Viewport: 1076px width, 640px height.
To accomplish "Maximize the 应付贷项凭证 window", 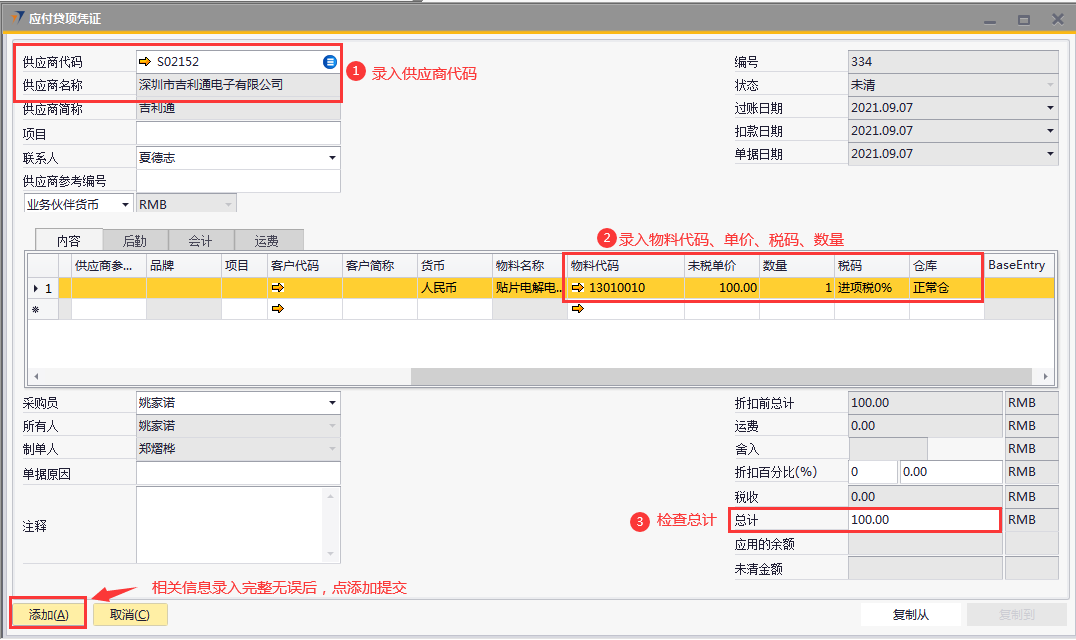I will pos(1024,19).
